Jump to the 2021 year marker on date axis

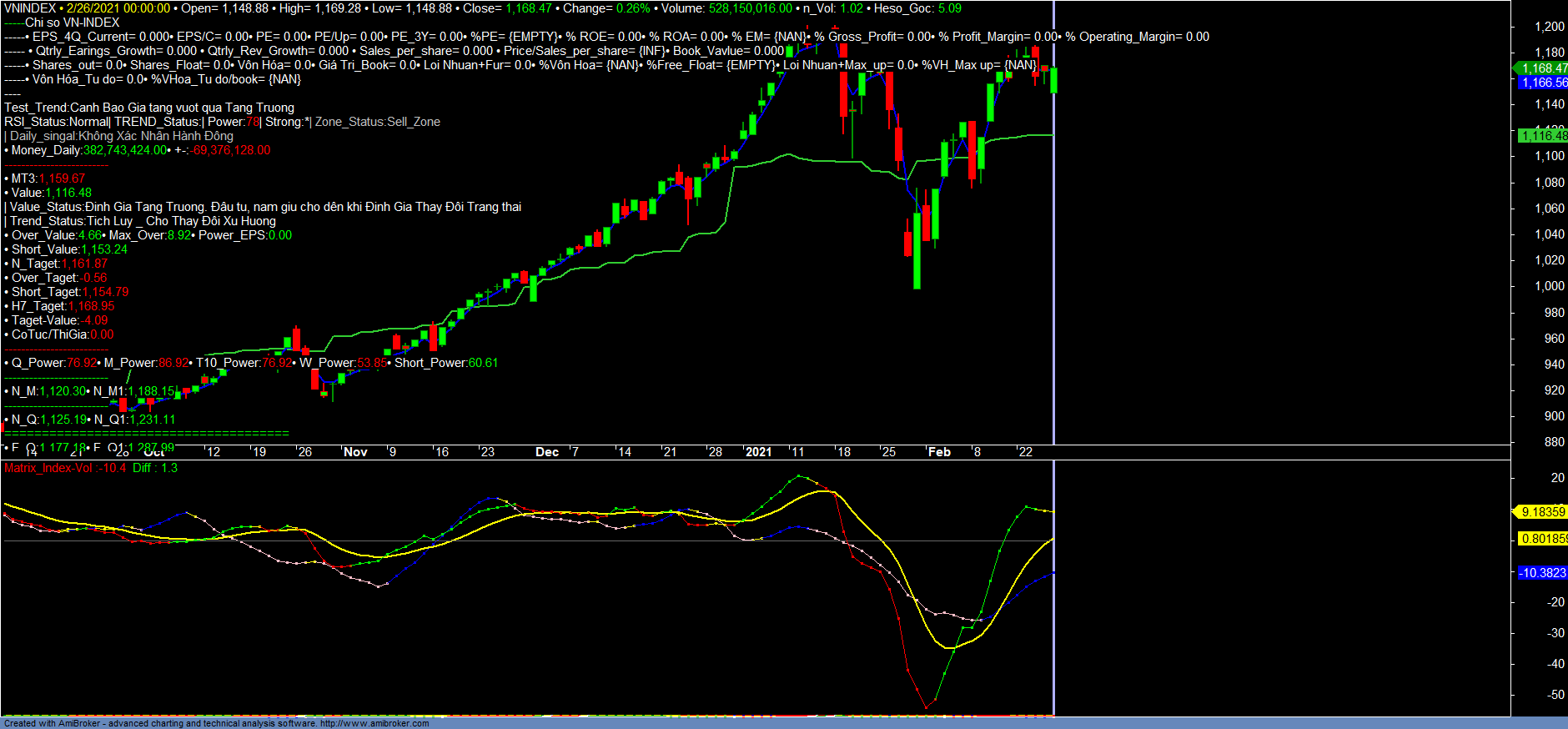tap(758, 452)
